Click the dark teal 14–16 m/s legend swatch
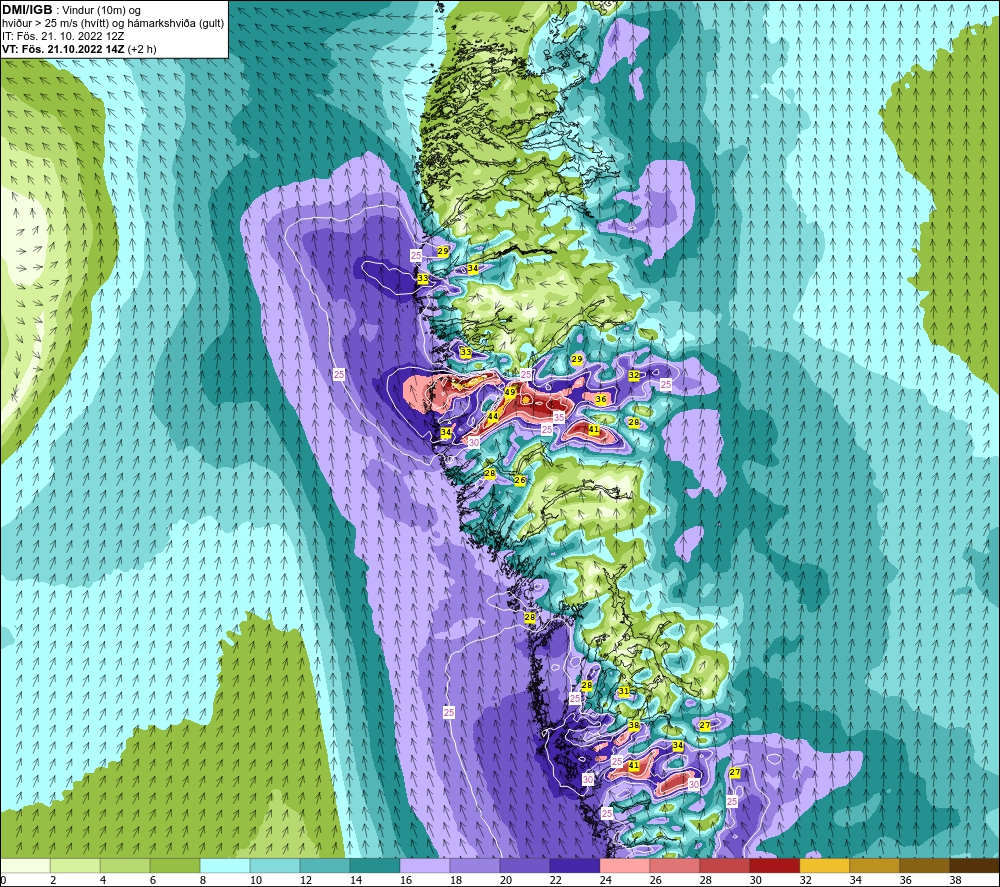1000x887 pixels. [374, 865]
